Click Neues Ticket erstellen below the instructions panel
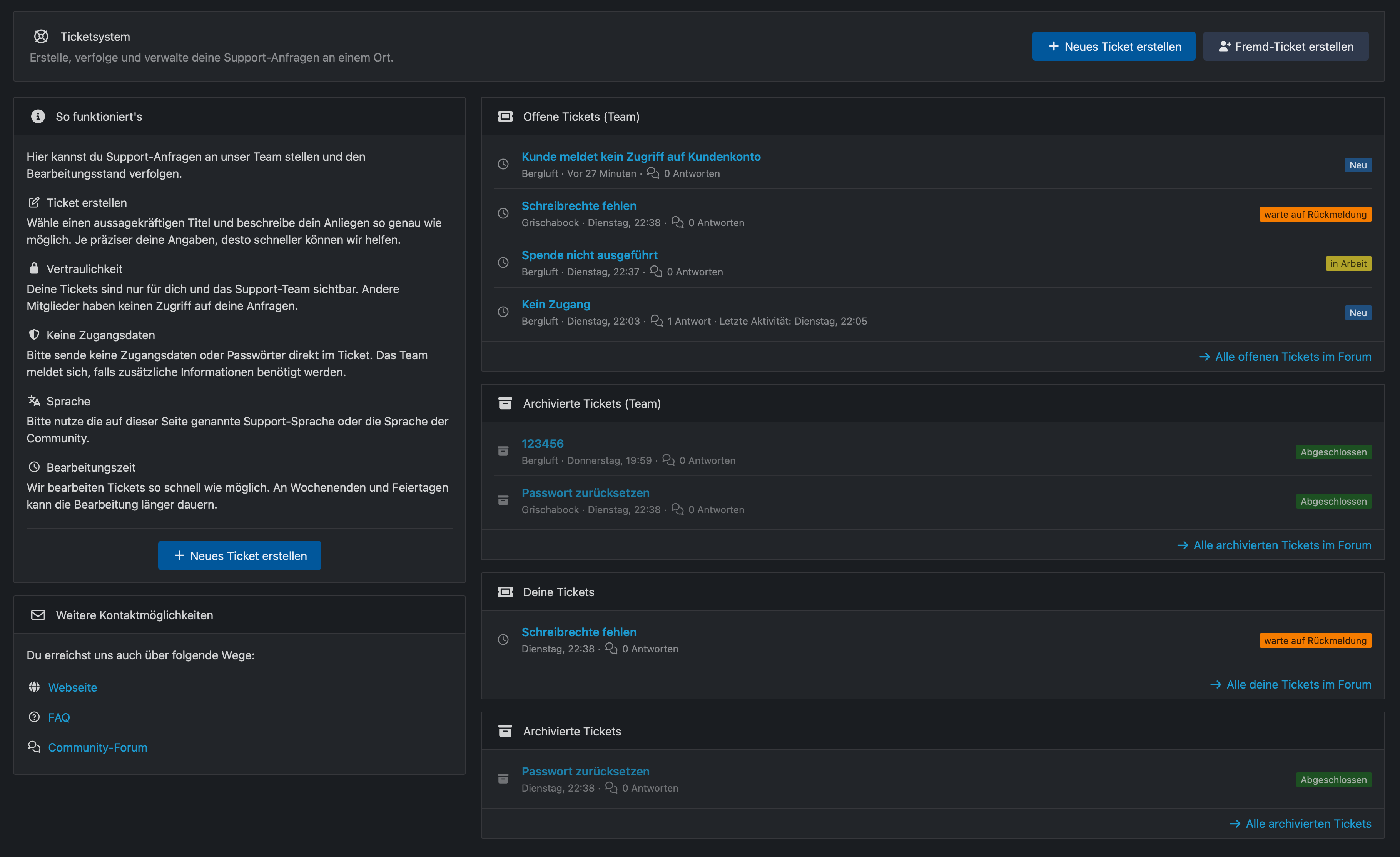Screen dimensions: 1400x857 [239, 555]
